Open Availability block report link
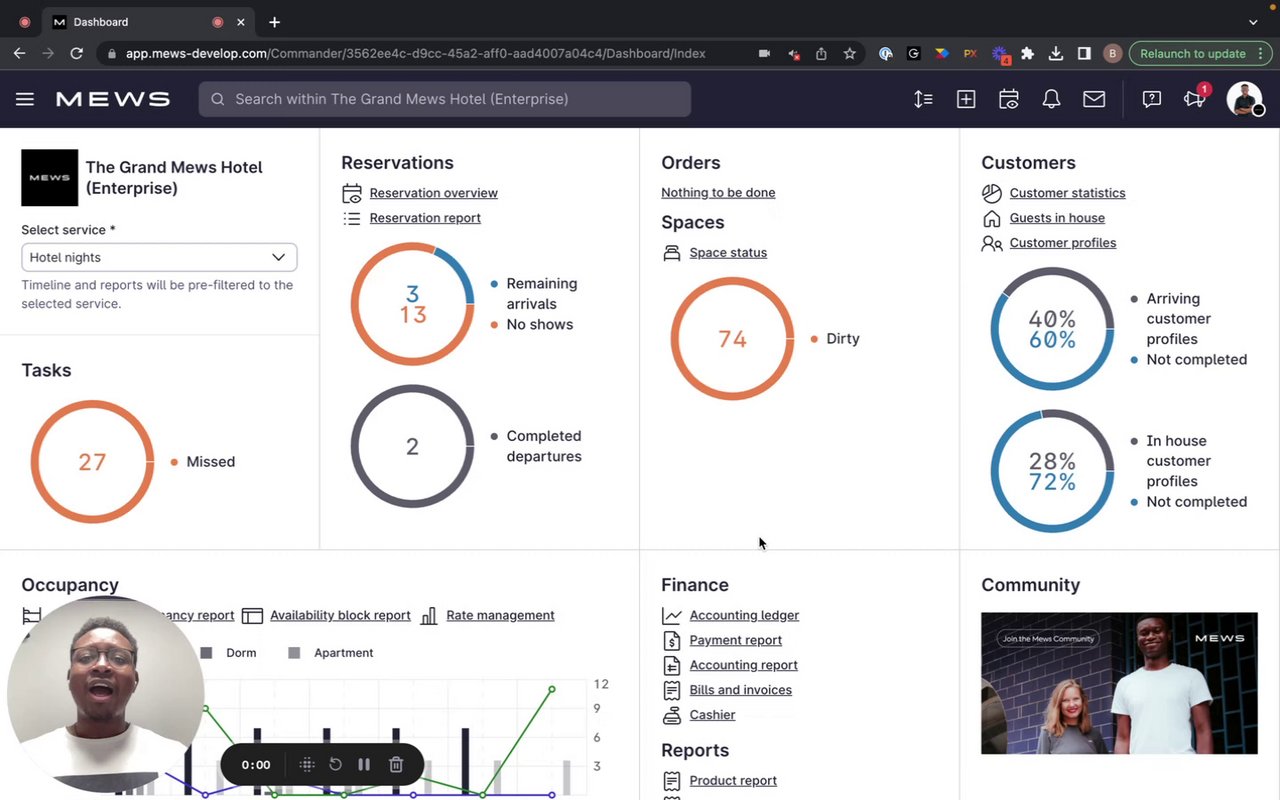Viewport: 1280px width, 800px height. click(340, 615)
